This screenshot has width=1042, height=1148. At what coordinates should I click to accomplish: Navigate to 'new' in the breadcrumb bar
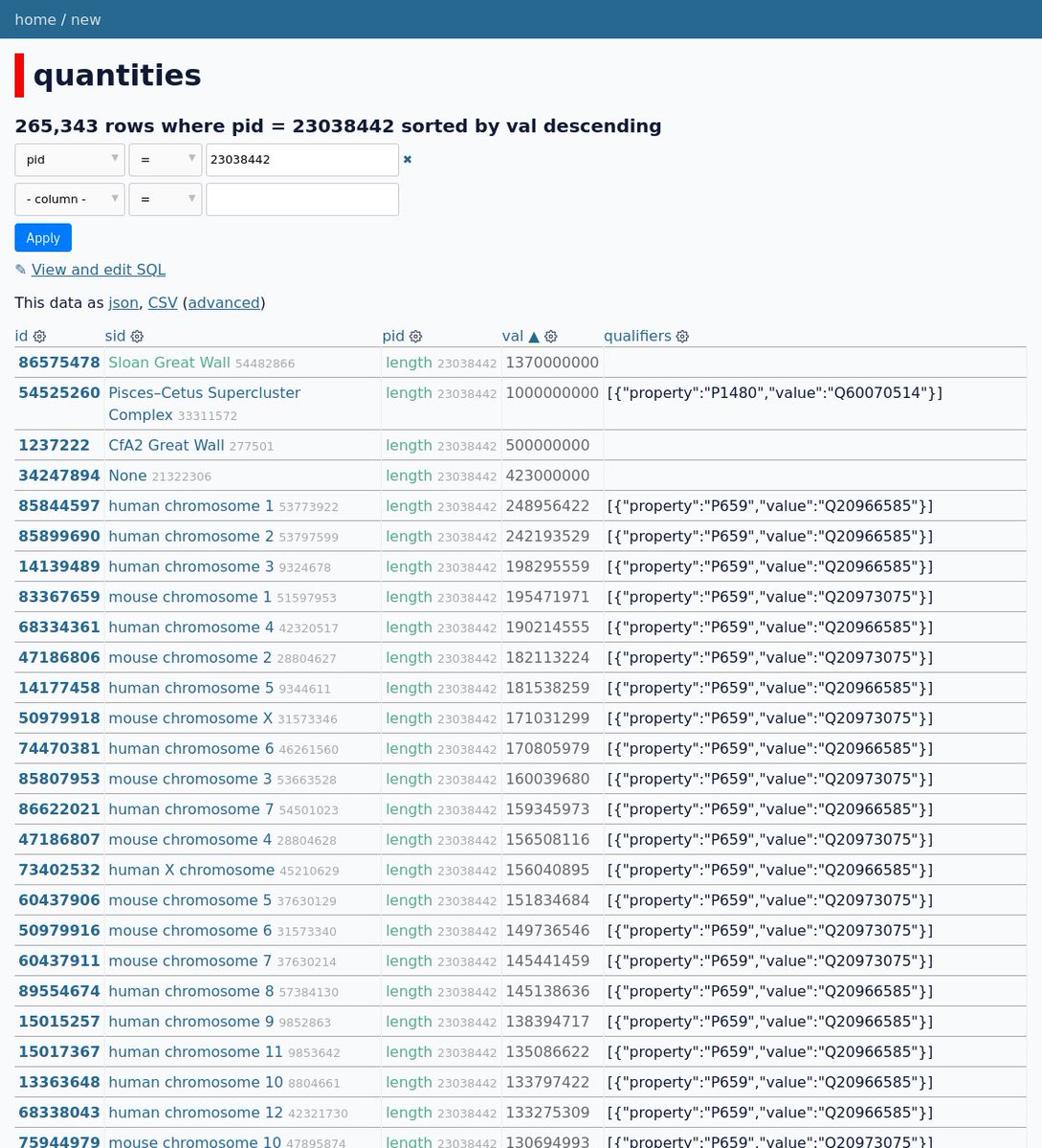click(85, 19)
